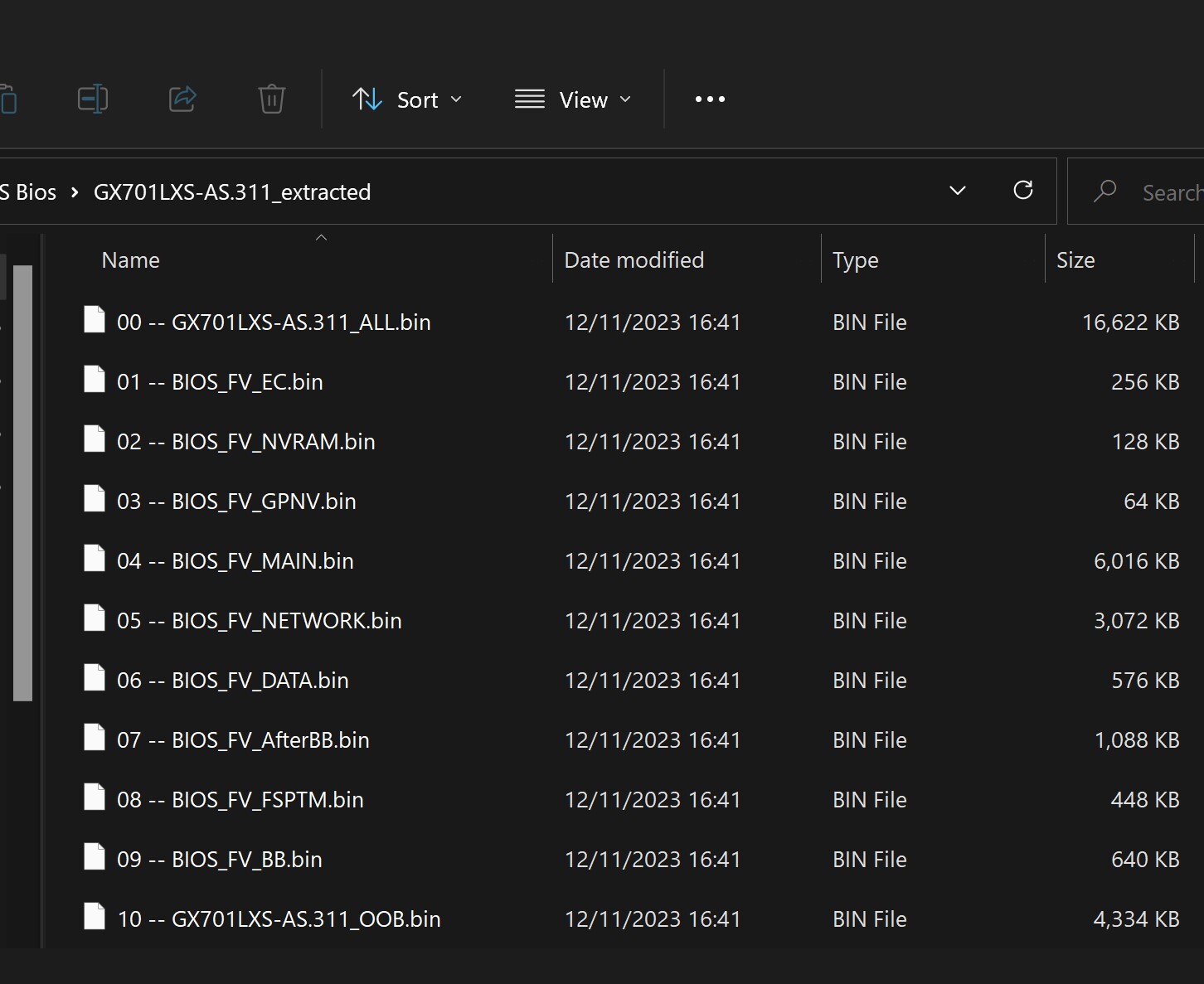
Task: Select the 05 -- BIOS_FV_NETWORK.bin file
Action: pos(259,621)
